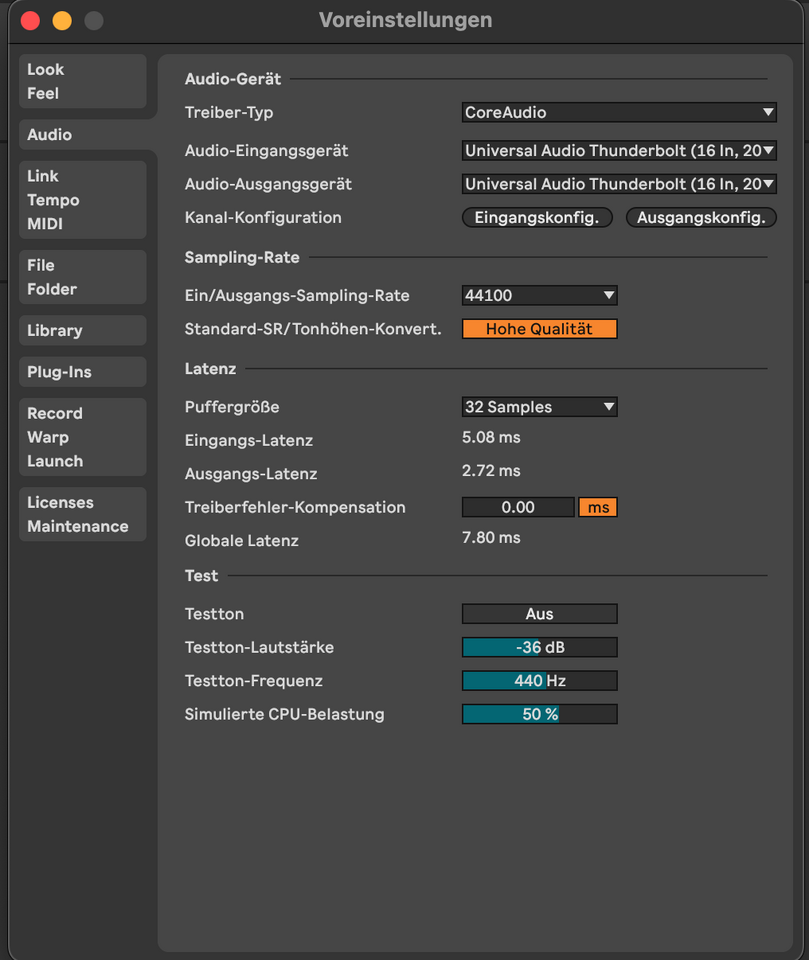Close the Voreinstellungen window
The image size is (809, 960).
(x=30, y=21)
